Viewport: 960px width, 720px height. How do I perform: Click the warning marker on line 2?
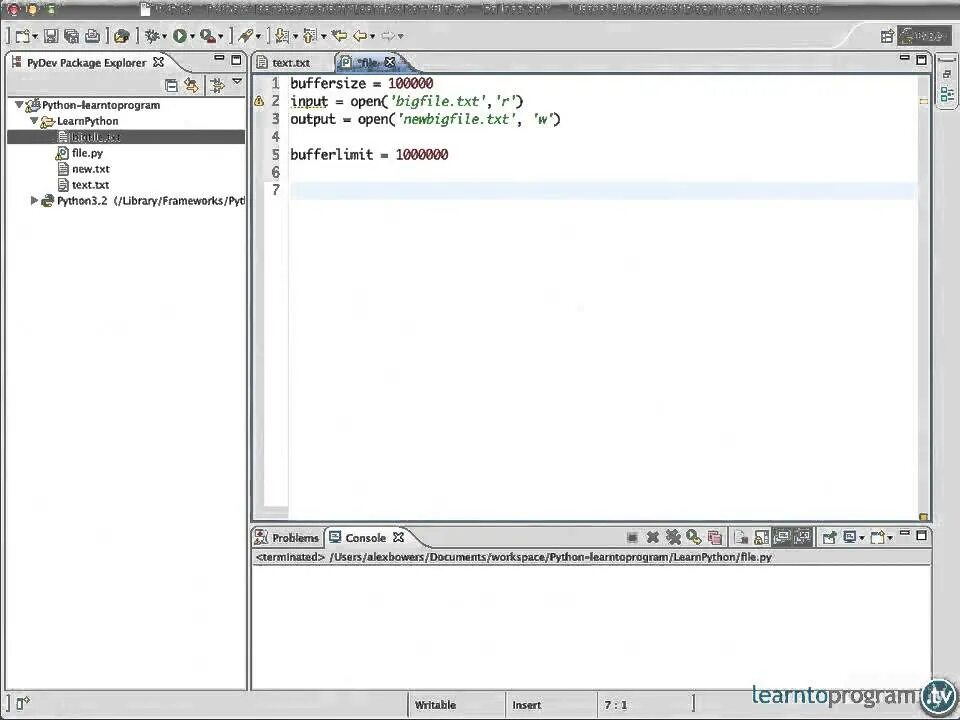tap(259, 101)
